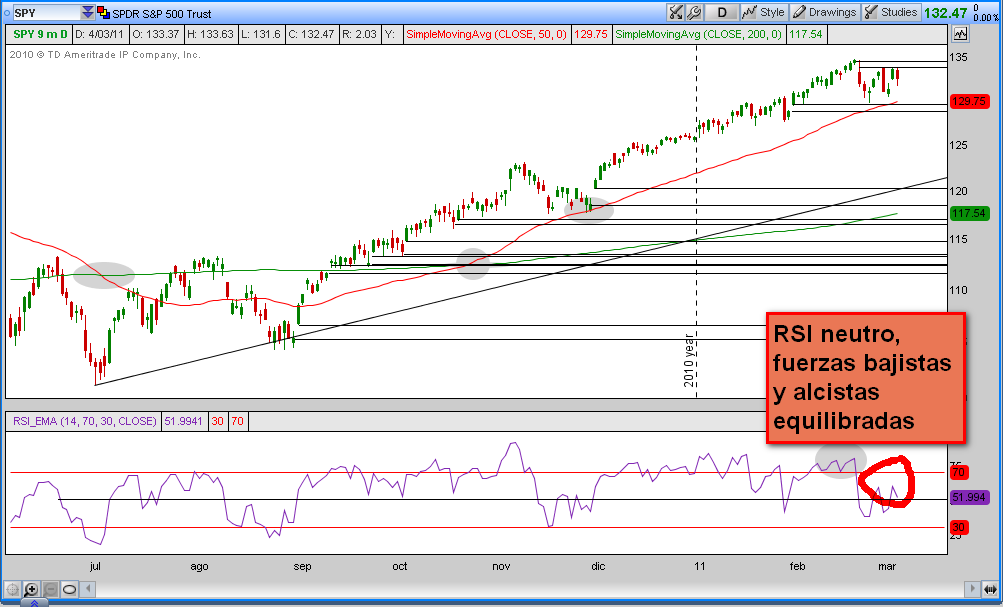
Task: Expand the bottom panel double-chevron tab
Action: click(x=35, y=602)
